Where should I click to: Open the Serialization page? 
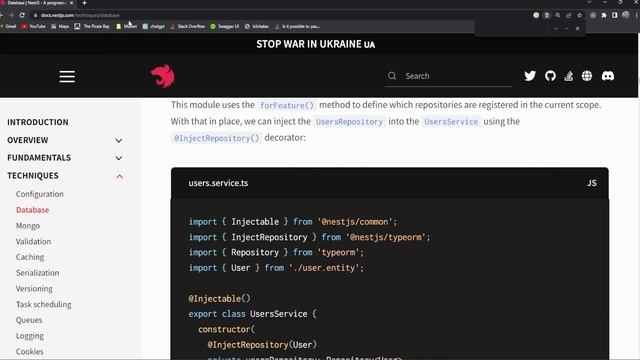(x=38, y=273)
